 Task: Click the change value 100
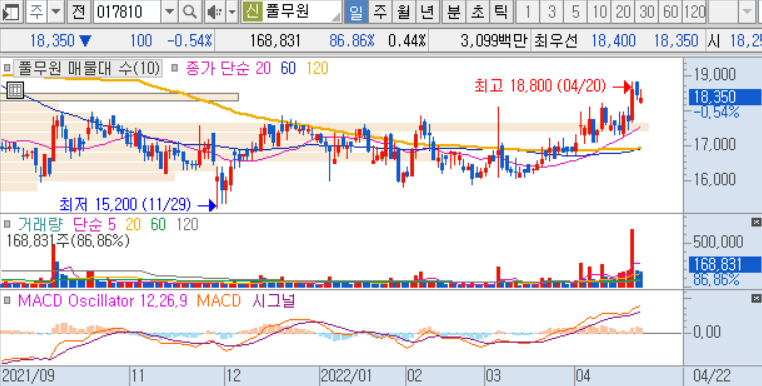click(x=141, y=41)
